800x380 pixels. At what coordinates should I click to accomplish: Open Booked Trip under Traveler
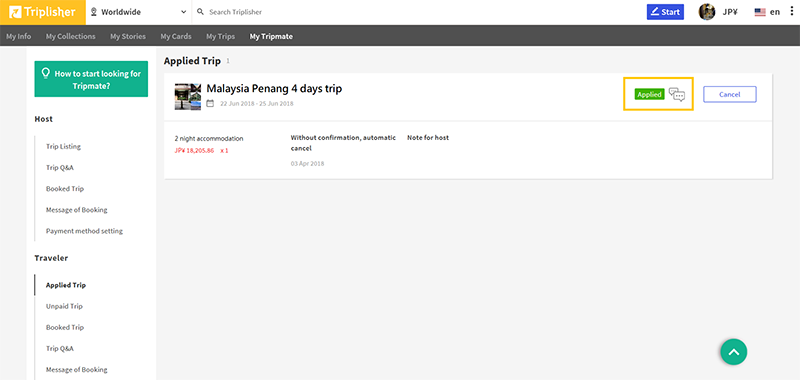tap(65, 327)
